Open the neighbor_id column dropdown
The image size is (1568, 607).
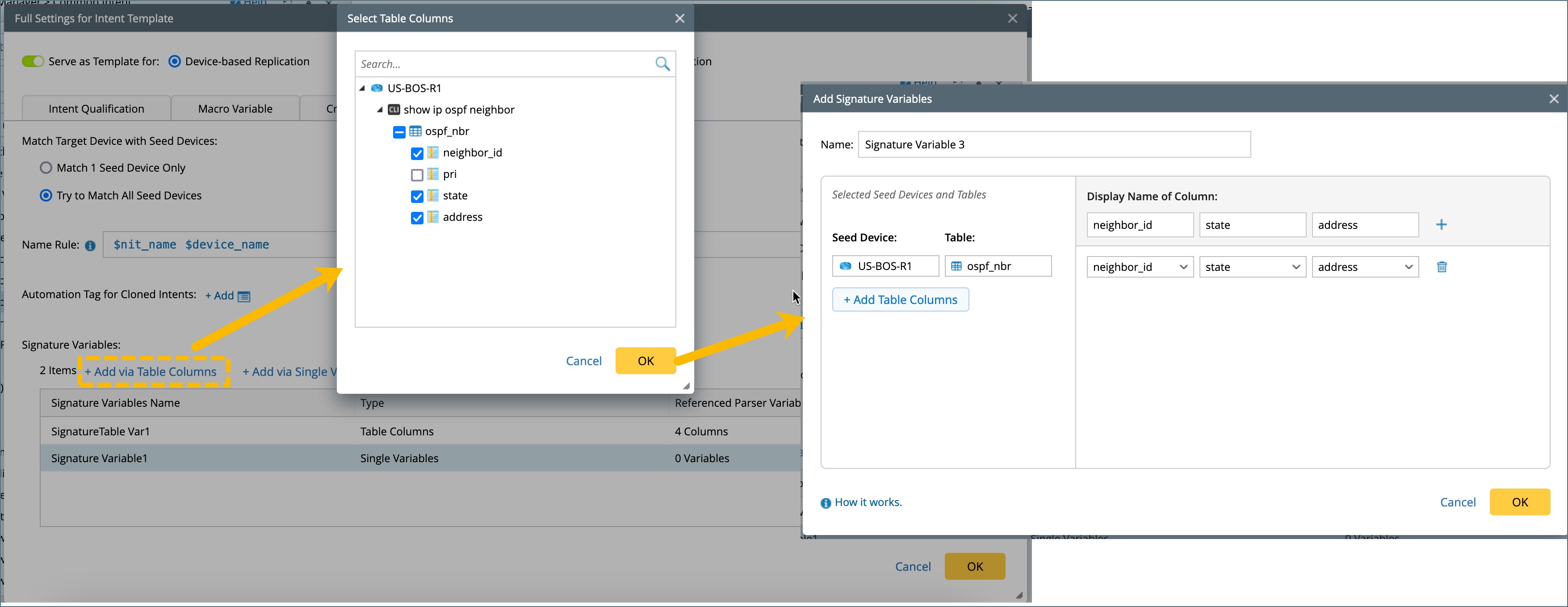pos(1139,267)
